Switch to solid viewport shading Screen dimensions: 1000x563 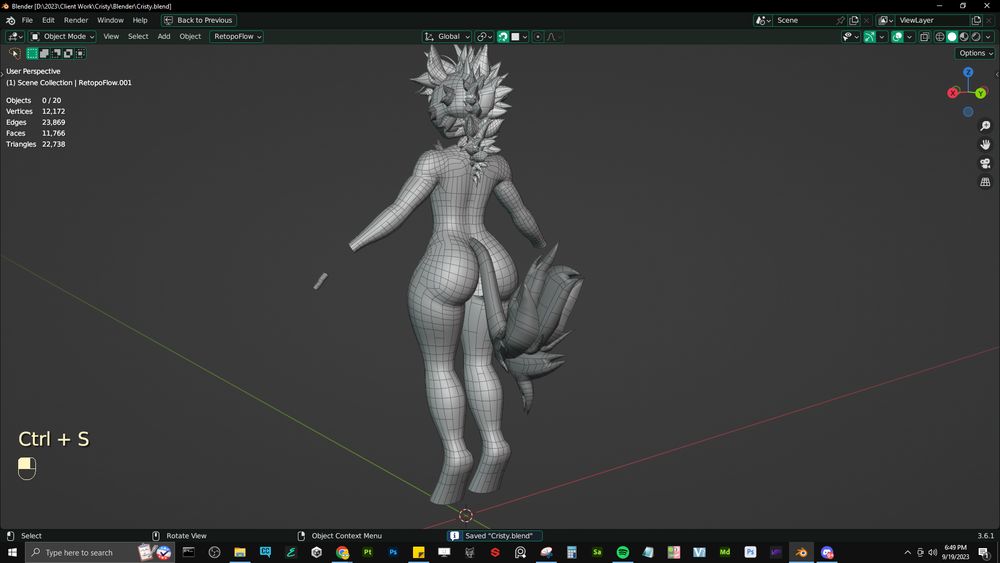click(952, 37)
